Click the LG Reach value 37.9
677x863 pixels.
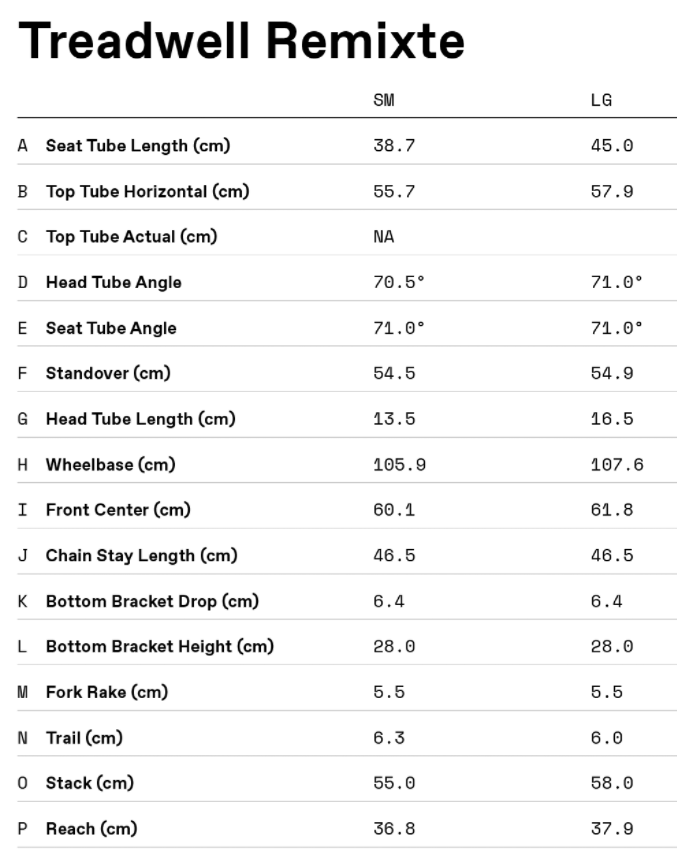612,829
